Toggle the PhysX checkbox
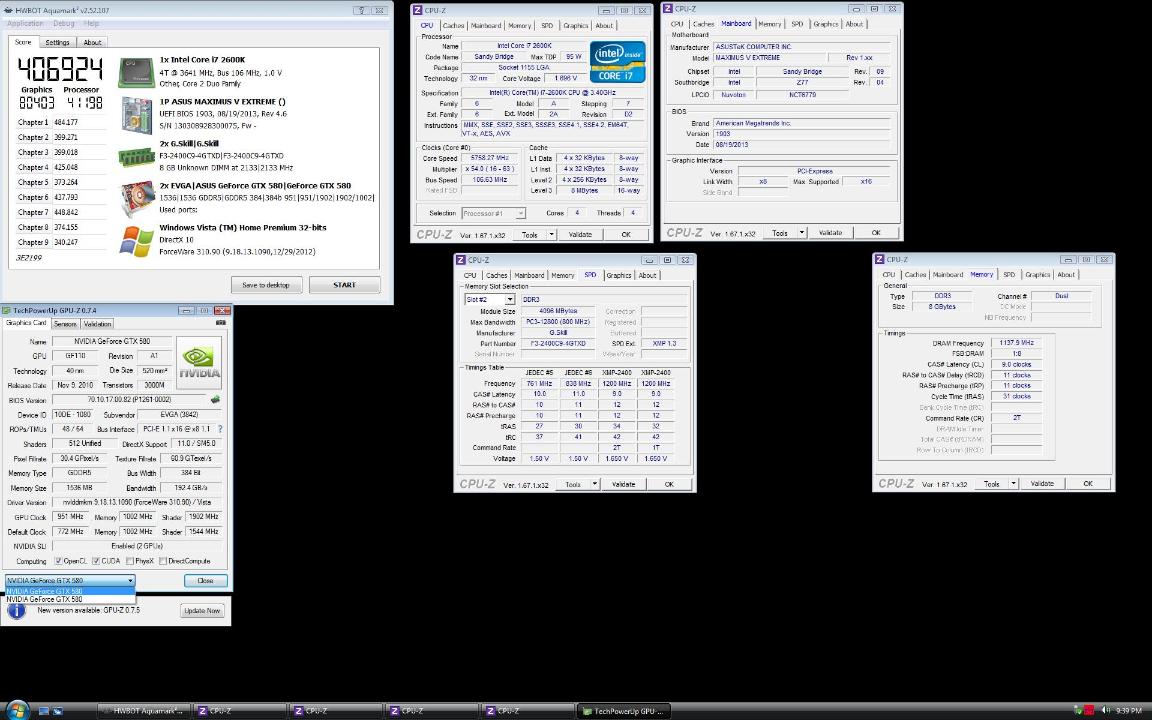 coord(129,561)
